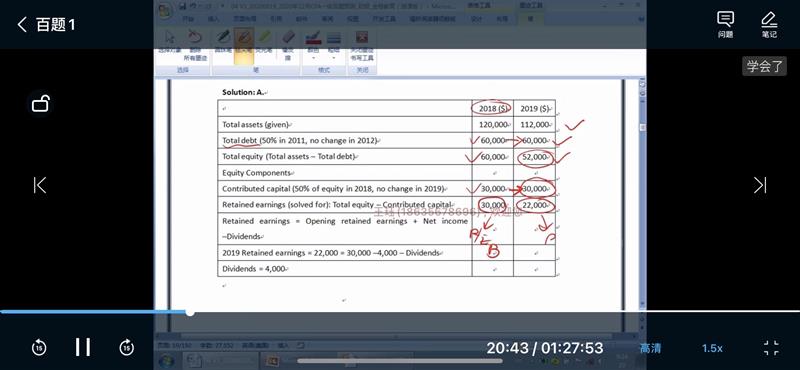The image size is (800, 370).
Task: Jump to the previous video
Action: pyautogui.click(x=39, y=185)
